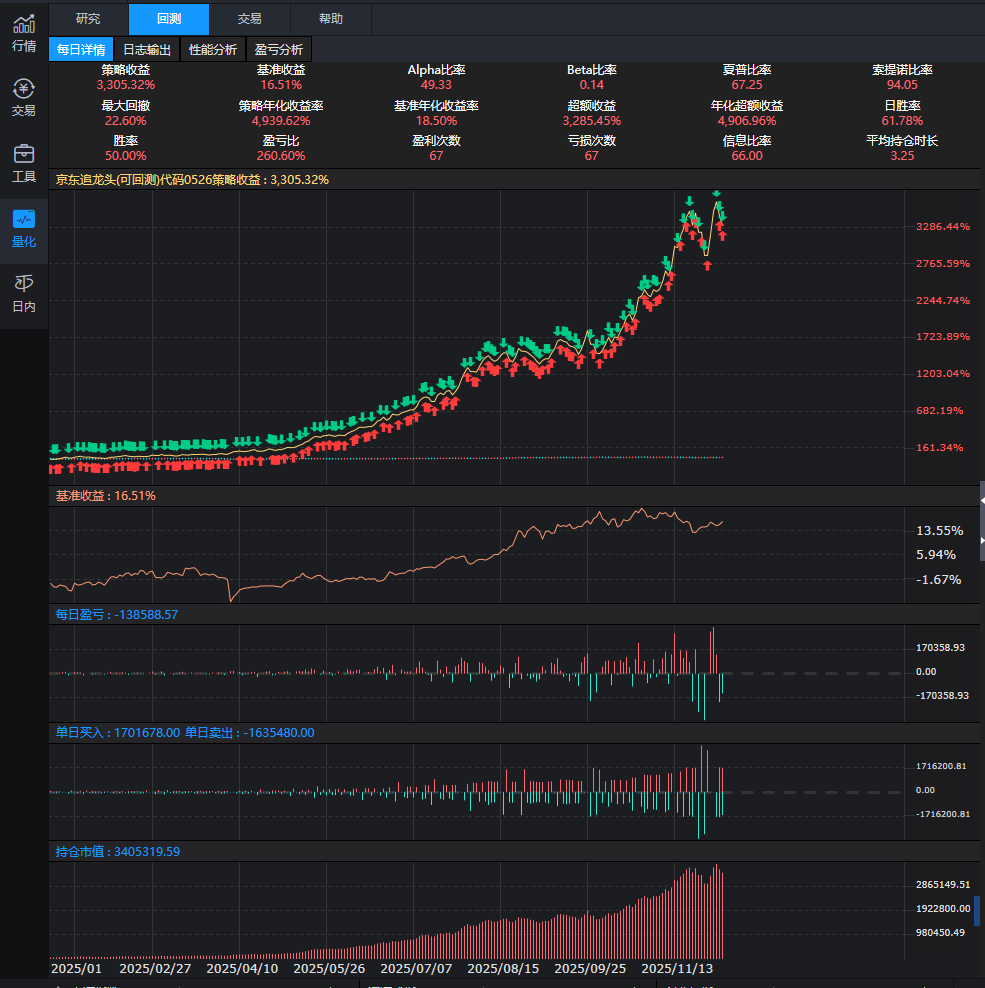Click the blue scrollbar thumb at right edge

click(977, 910)
